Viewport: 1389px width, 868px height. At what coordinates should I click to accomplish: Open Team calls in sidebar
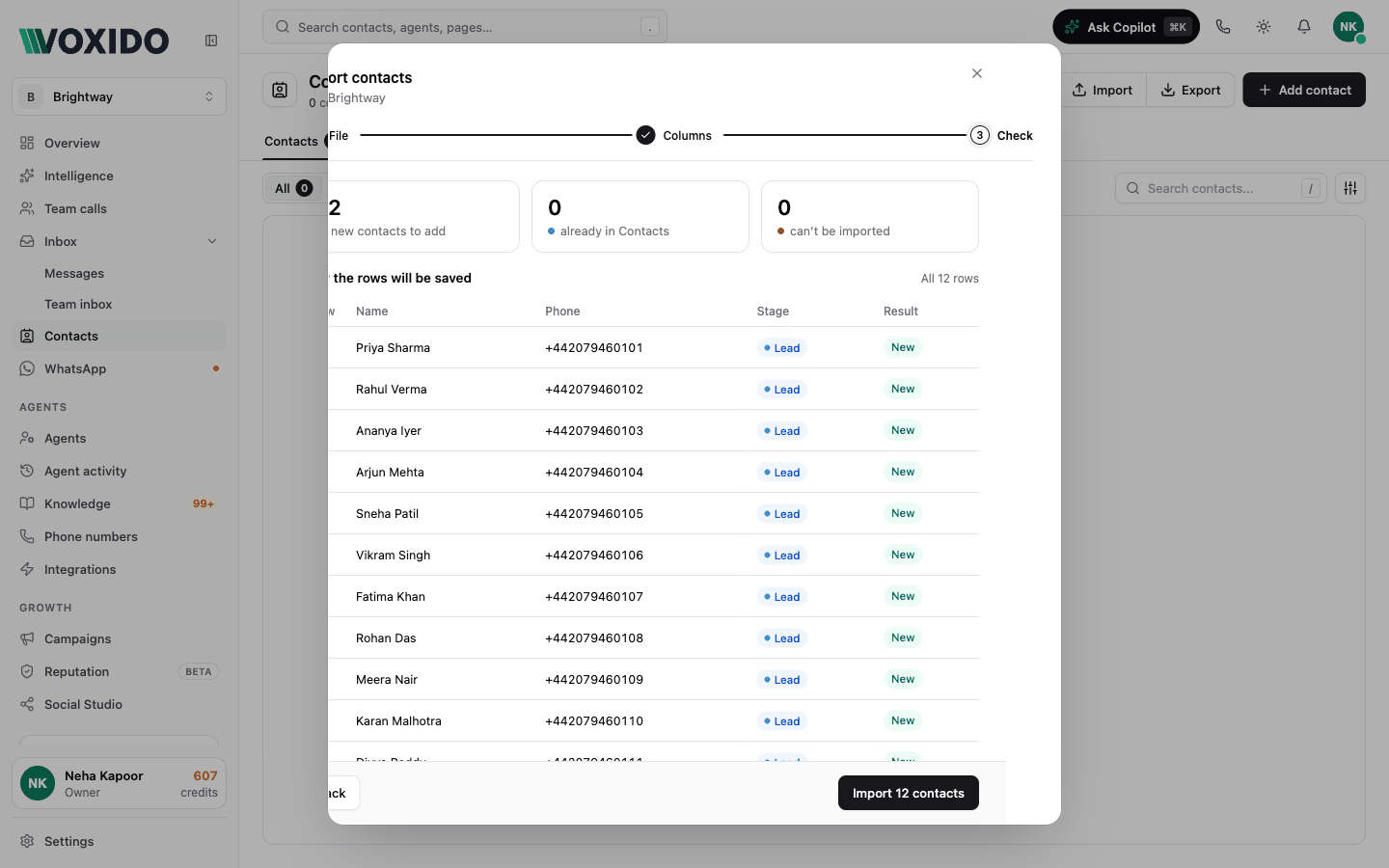(x=119, y=208)
